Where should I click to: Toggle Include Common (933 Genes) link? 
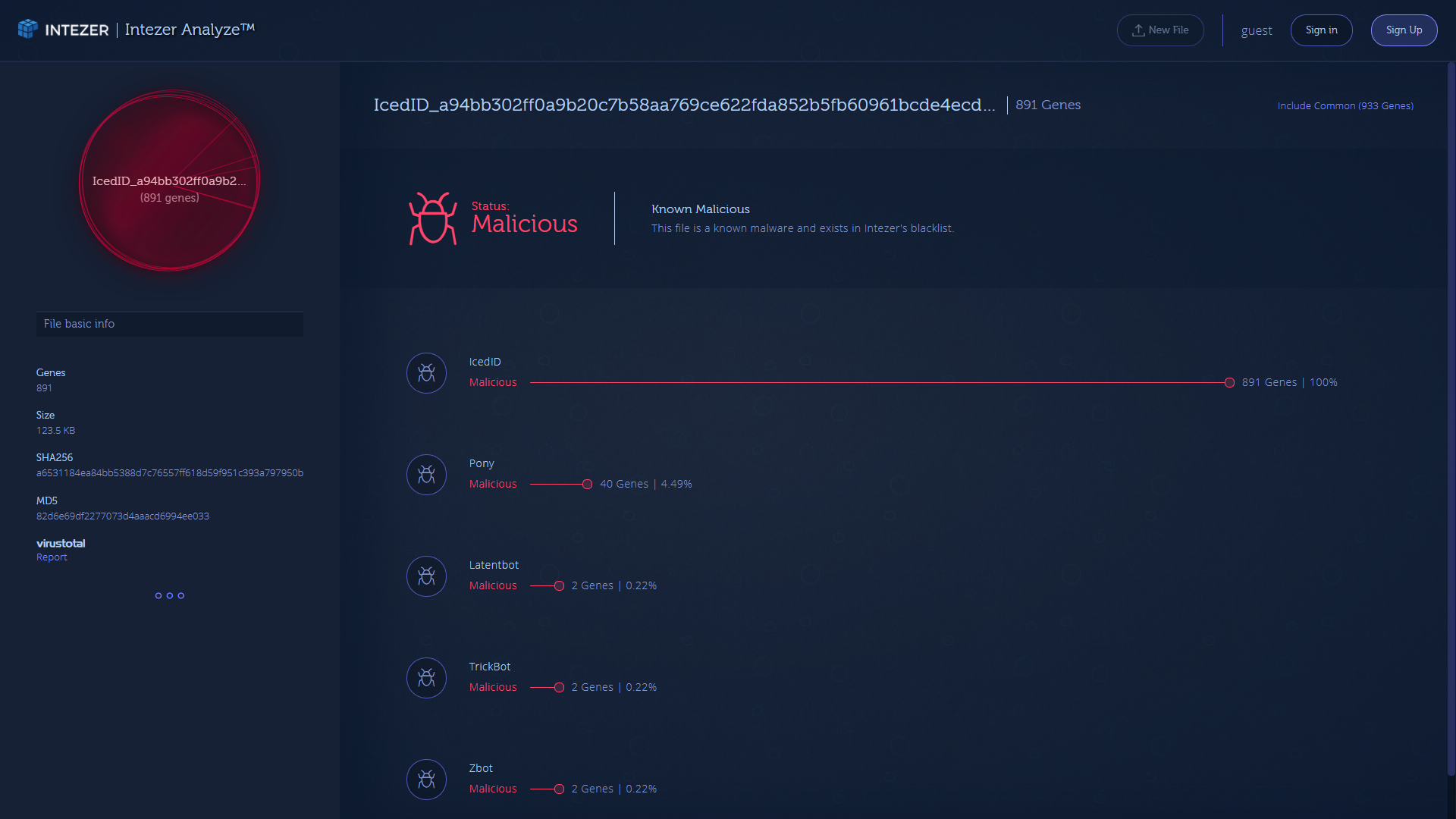pos(1345,105)
